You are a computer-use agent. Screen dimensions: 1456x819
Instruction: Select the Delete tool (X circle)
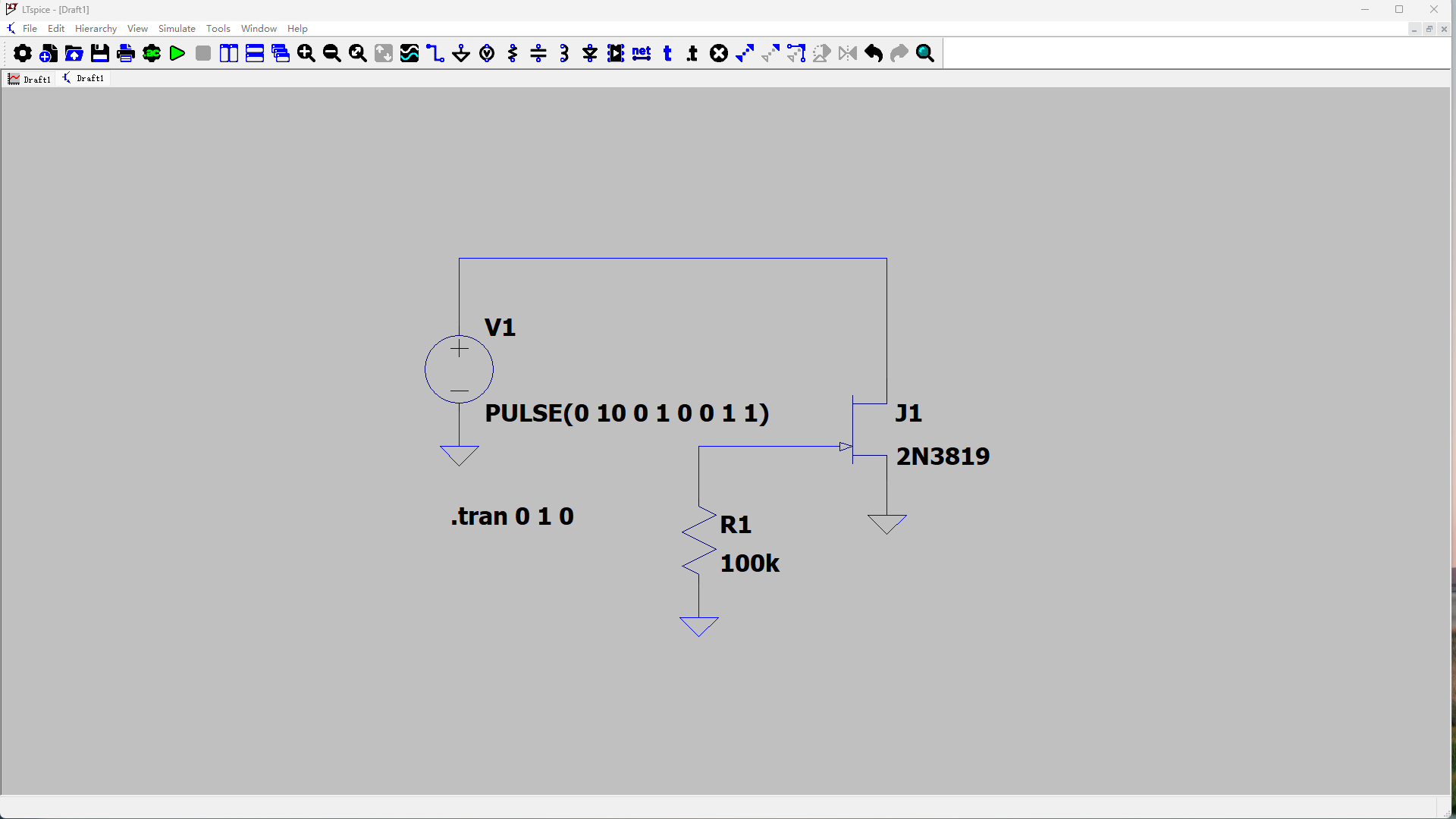[x=719, y=53]
